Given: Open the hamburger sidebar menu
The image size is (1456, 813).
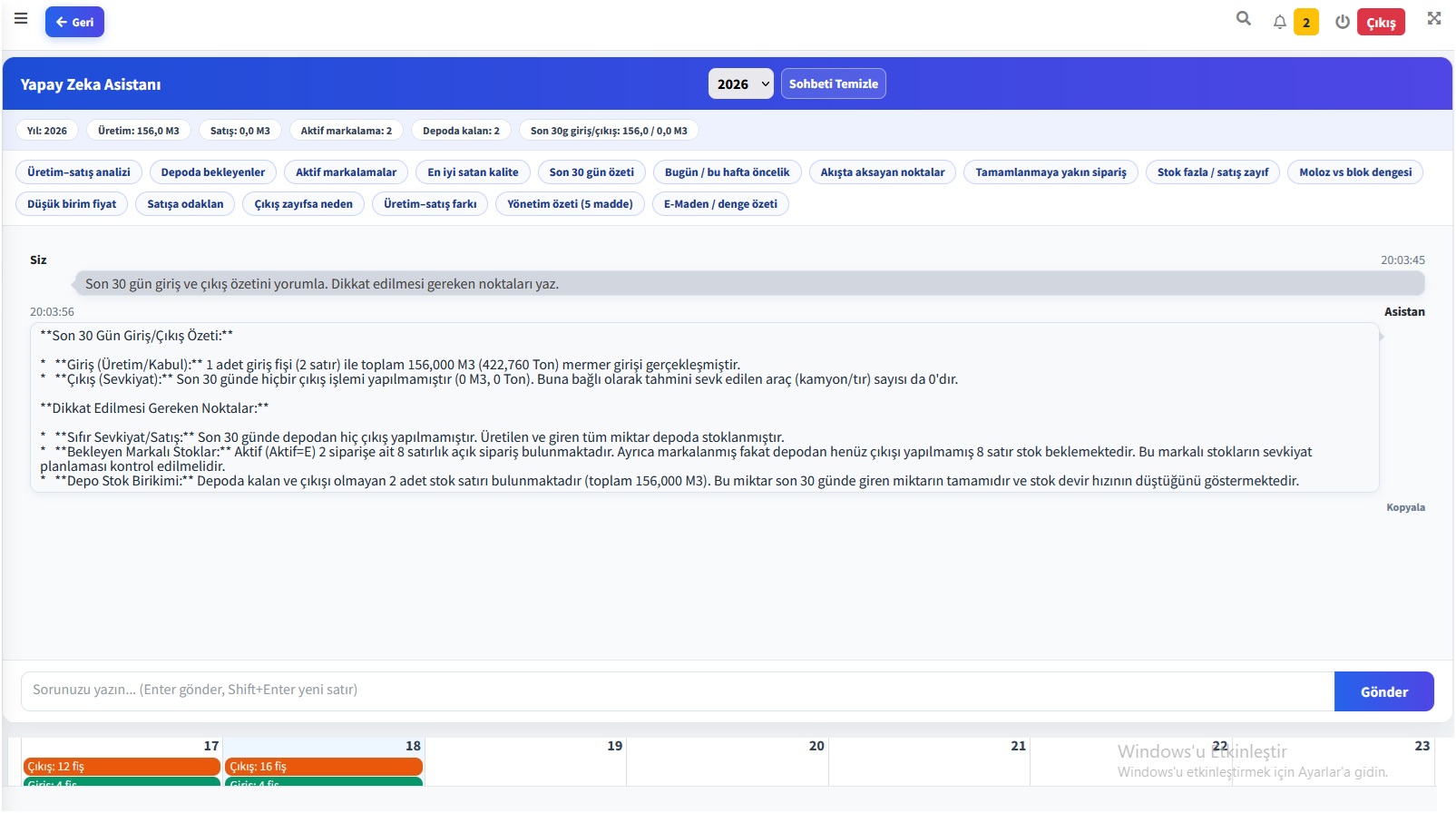Looking at the screenshot, I should (21, 18).
